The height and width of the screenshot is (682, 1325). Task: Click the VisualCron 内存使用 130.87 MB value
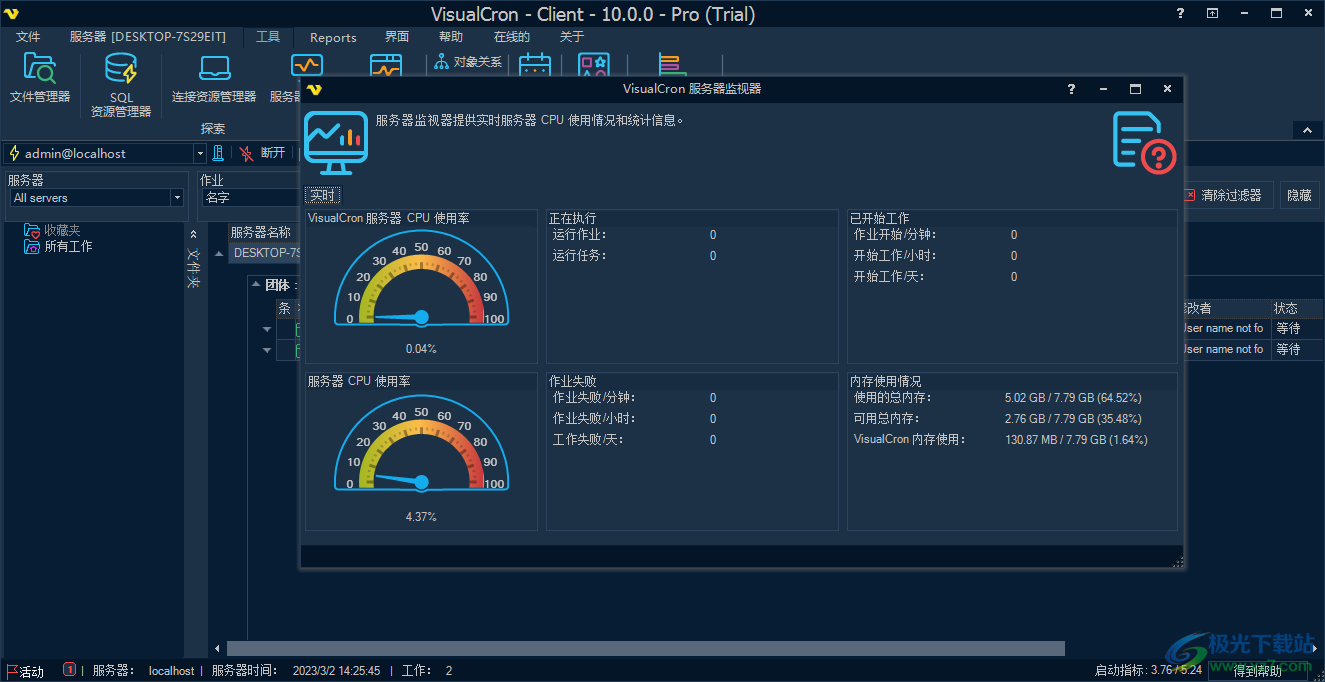(1076, 440)
